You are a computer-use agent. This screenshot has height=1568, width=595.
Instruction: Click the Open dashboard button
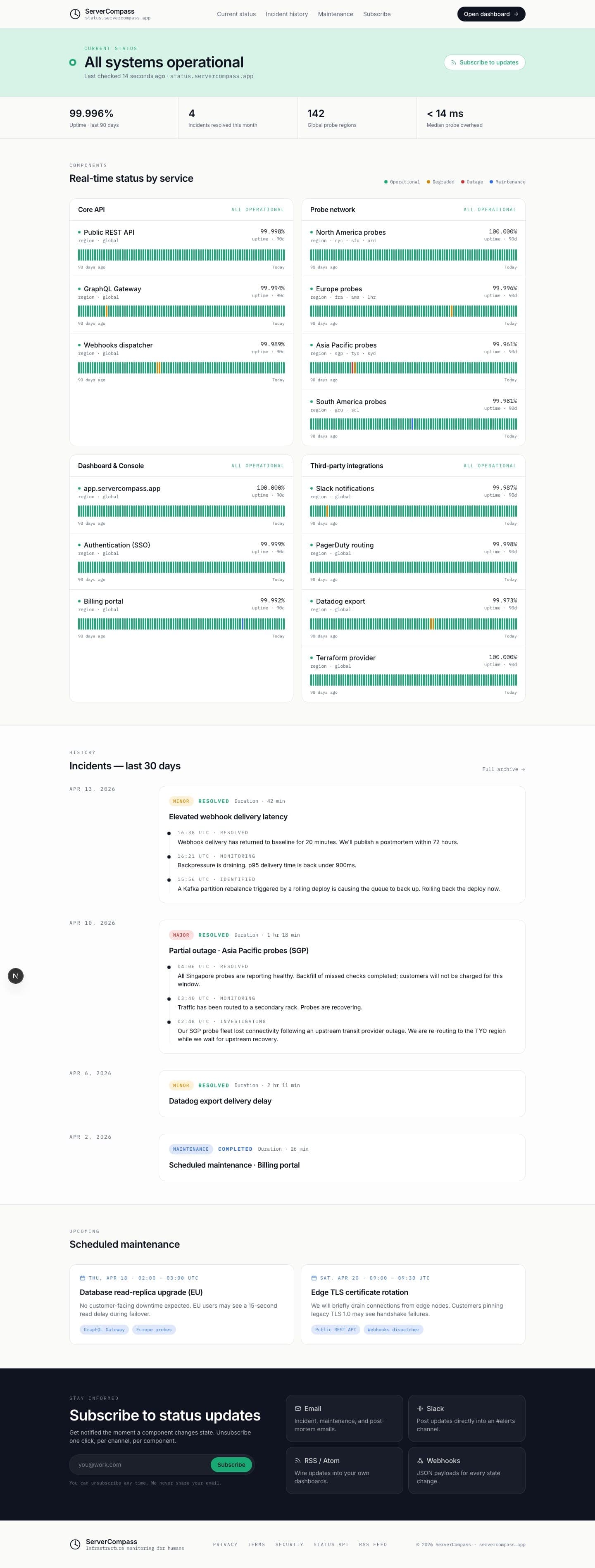pyautogui.click(x=491, y=14)
